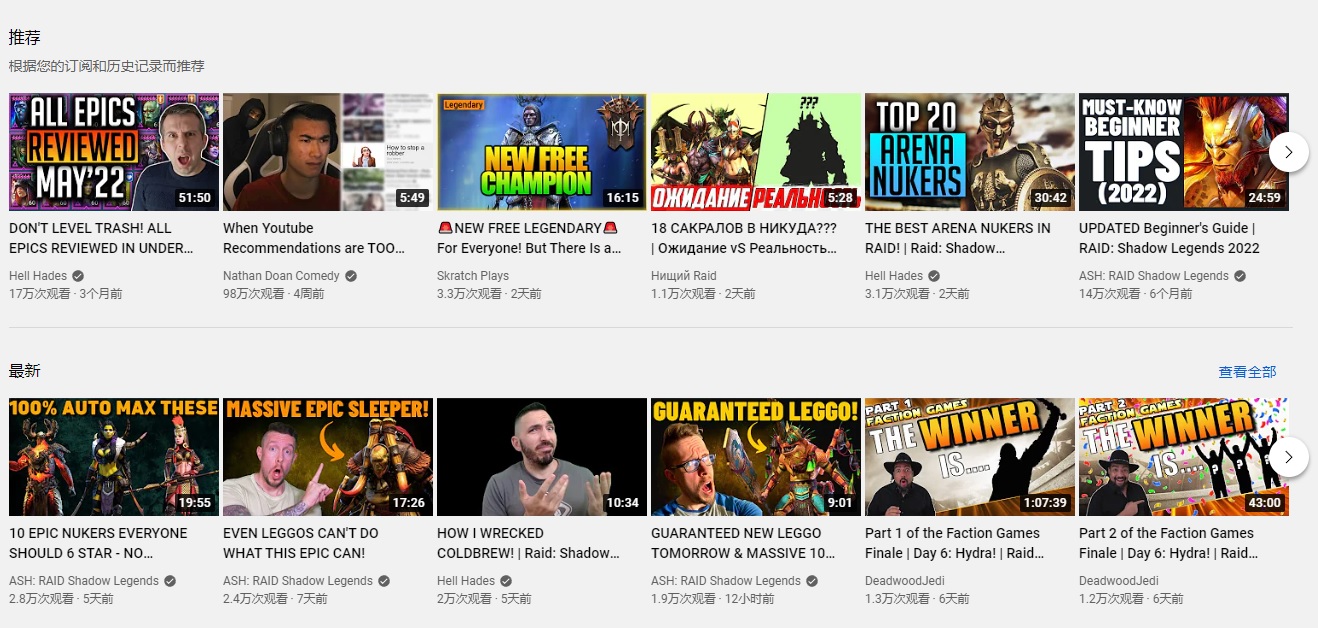Click the 推荐 section heading
The image size is (1318, 628).
click(x=25, y=38)
